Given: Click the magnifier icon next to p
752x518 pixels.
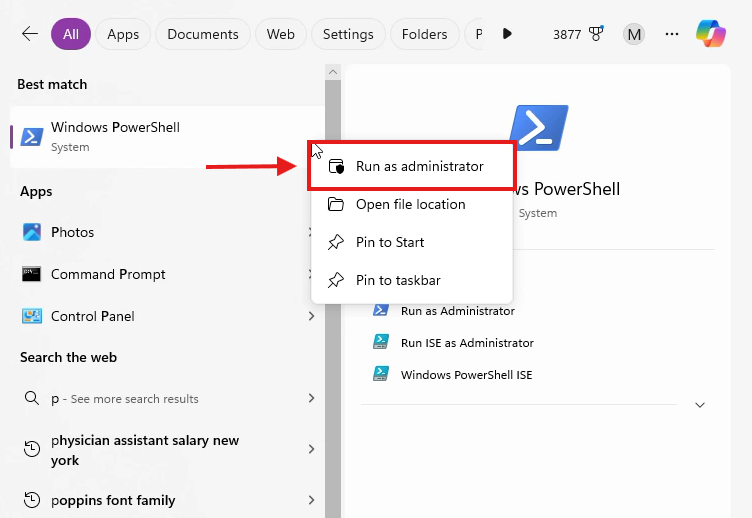Looking at the screenshot, I should click(x=32, y=398).
